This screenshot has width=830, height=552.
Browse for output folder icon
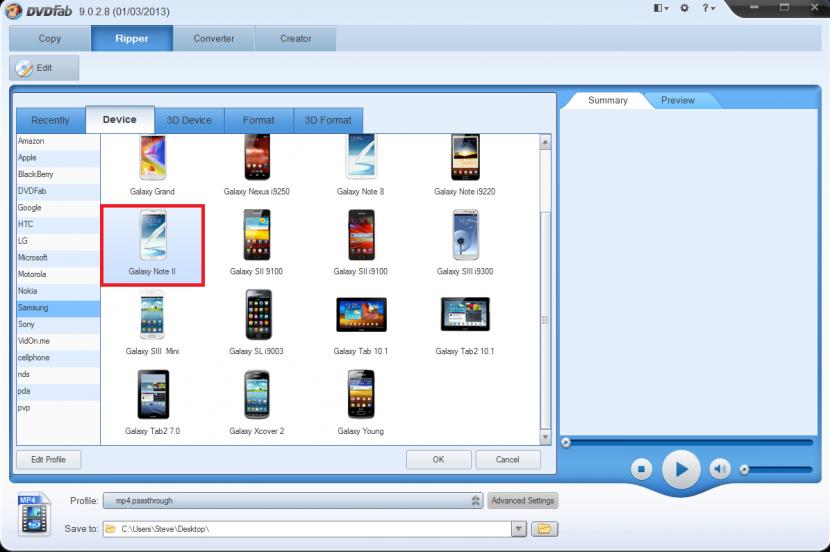pos(546,528)
